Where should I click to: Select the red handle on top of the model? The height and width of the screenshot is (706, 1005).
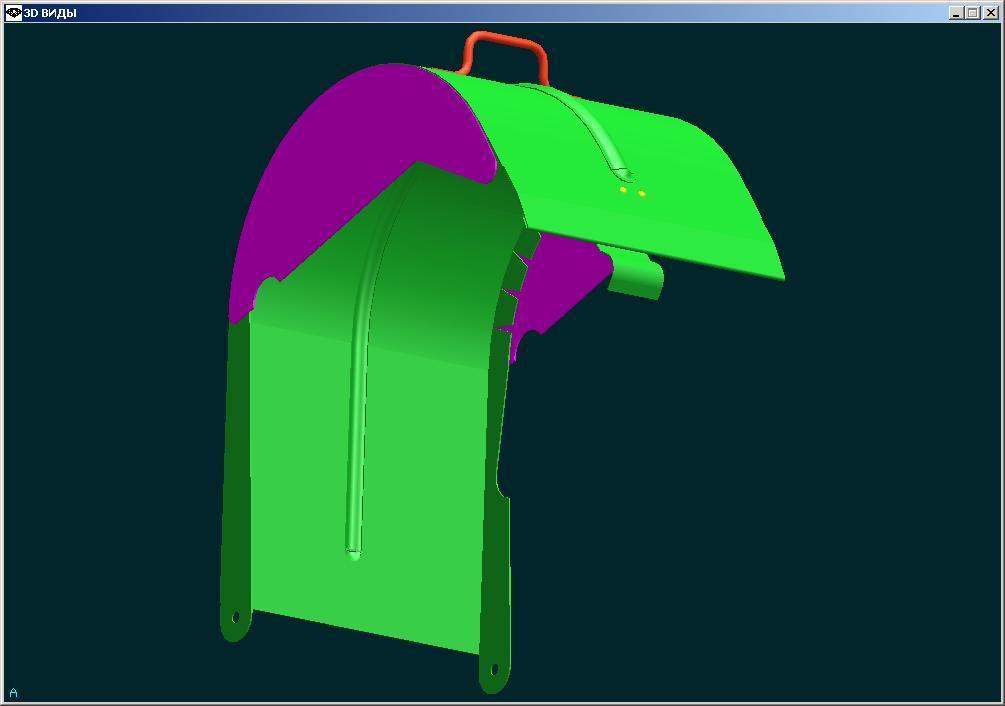point(506,54)
